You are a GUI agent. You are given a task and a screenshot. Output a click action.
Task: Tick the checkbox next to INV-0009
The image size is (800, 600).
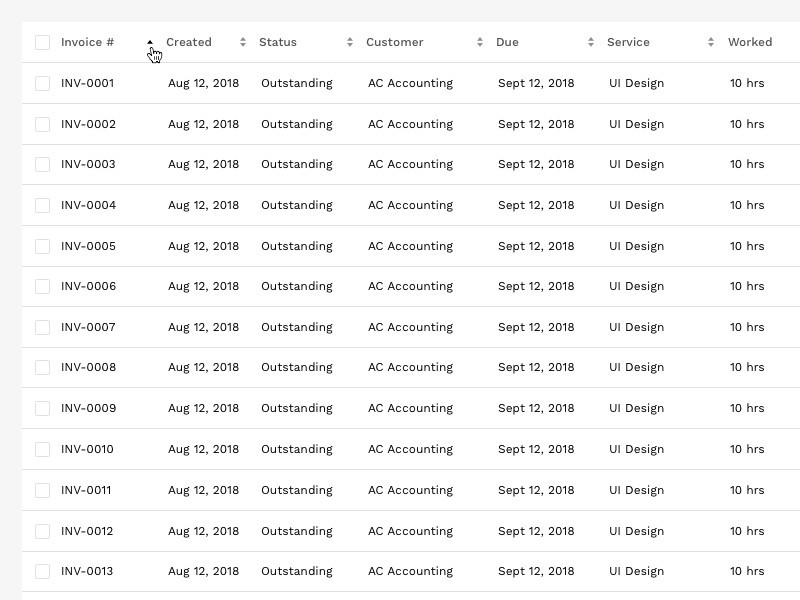click(x=42, y=408)
